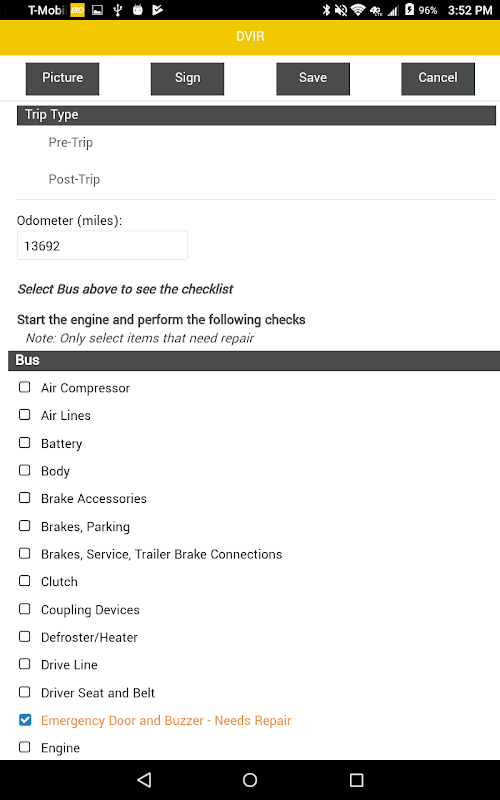Tap the USB notification icon
The height and width of the screenshot is (800, 500).
118,10
